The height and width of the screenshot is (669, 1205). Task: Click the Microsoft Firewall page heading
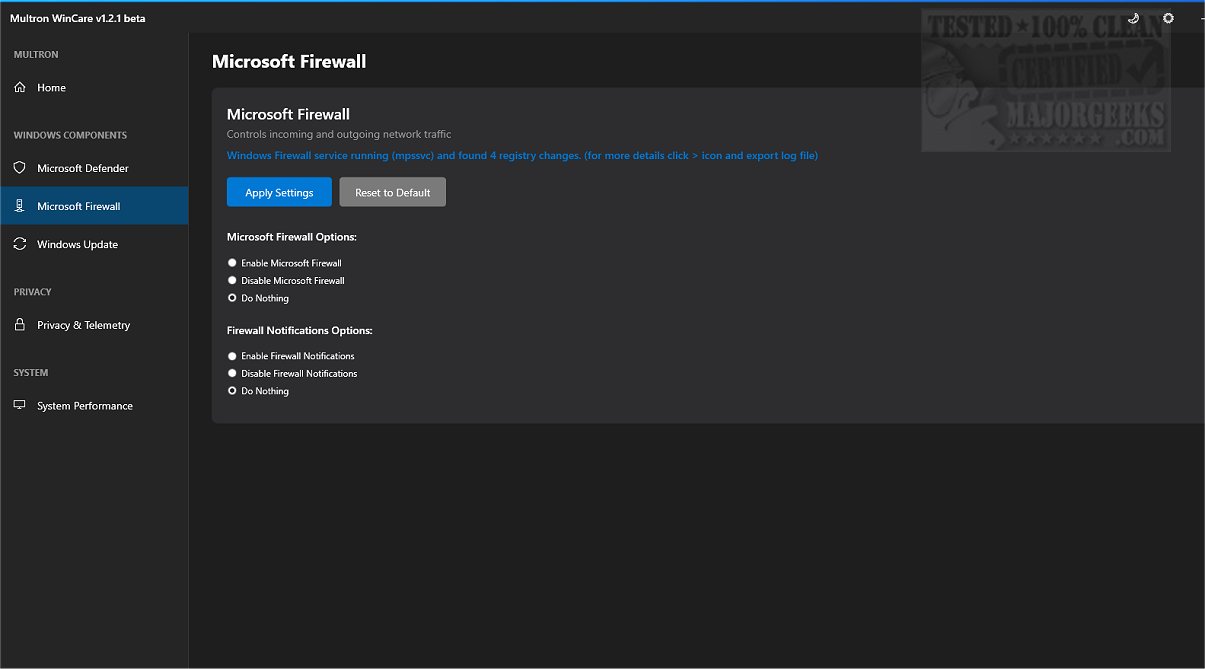click(289, 62)
